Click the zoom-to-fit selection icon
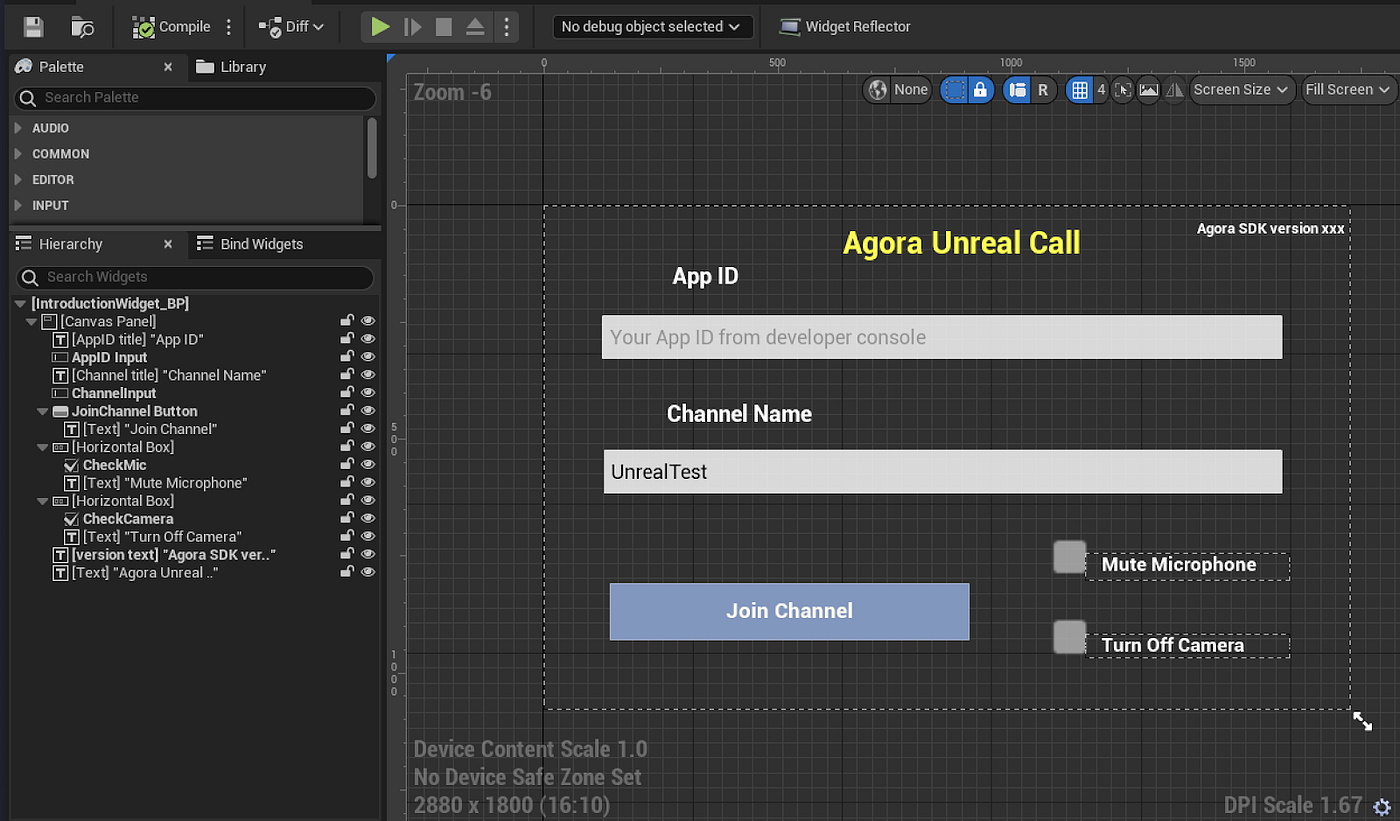This screenshot has width=1400, height=821. (x=1123, y=90)
